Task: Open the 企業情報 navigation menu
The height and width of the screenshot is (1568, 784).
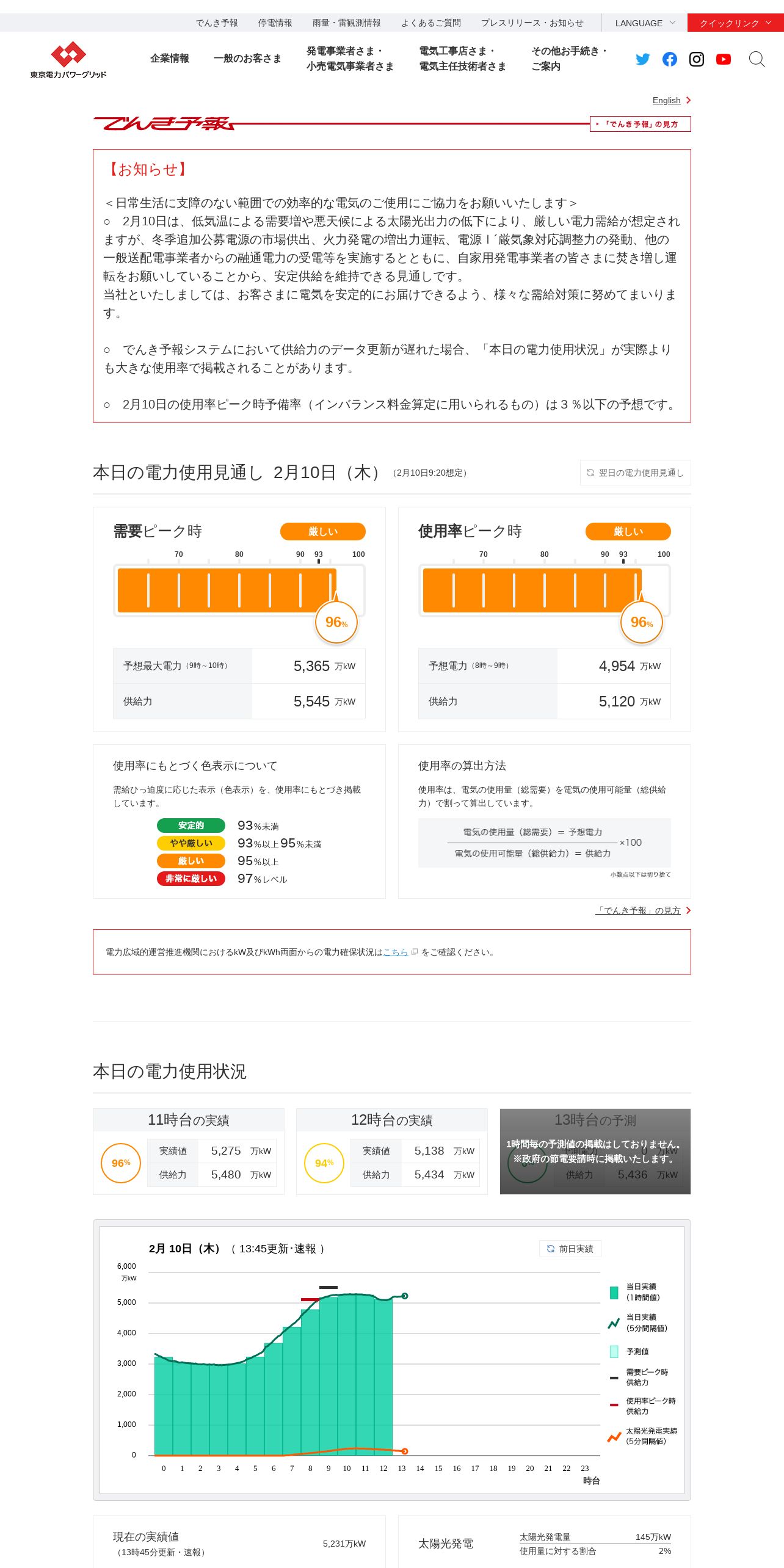Action: click(170, 59)
